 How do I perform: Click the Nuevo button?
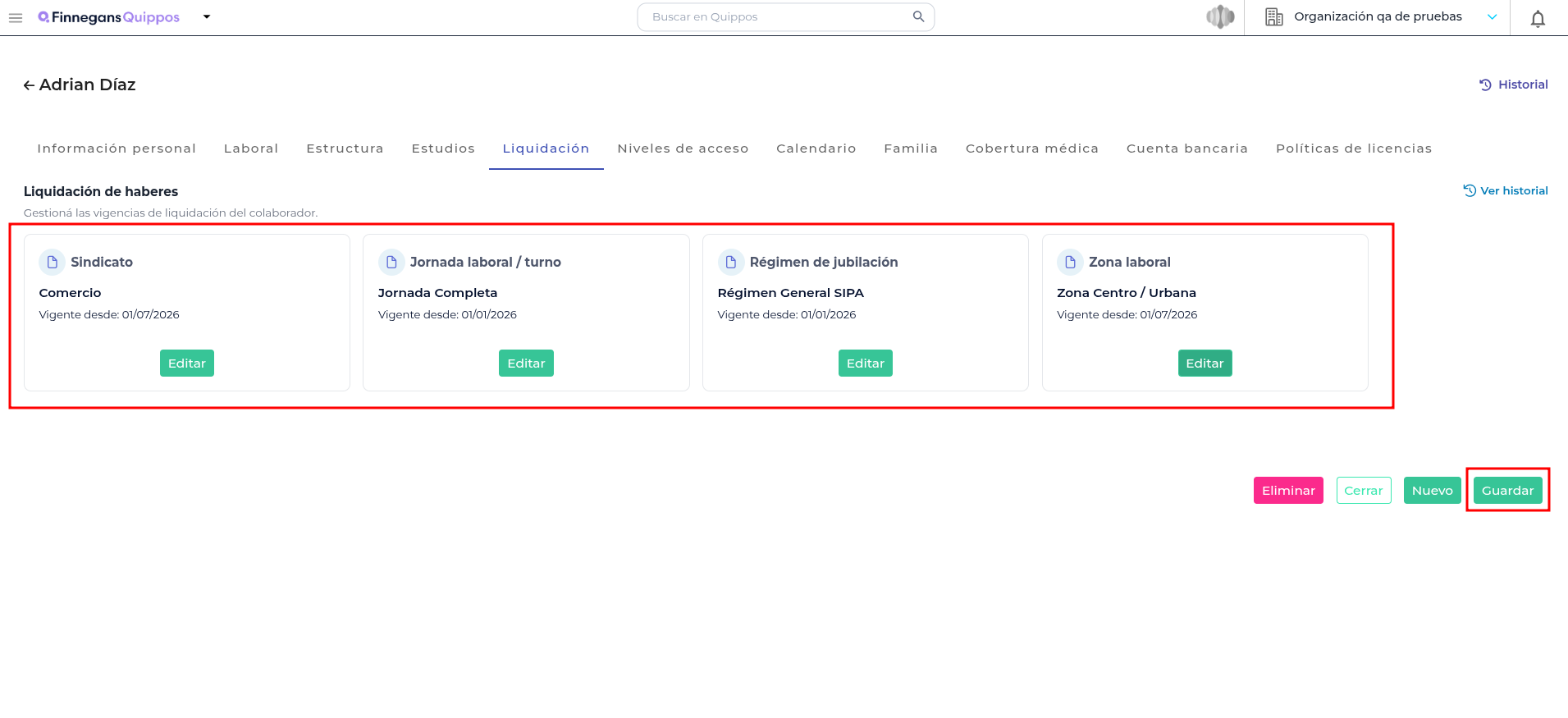coord(1433,491)
